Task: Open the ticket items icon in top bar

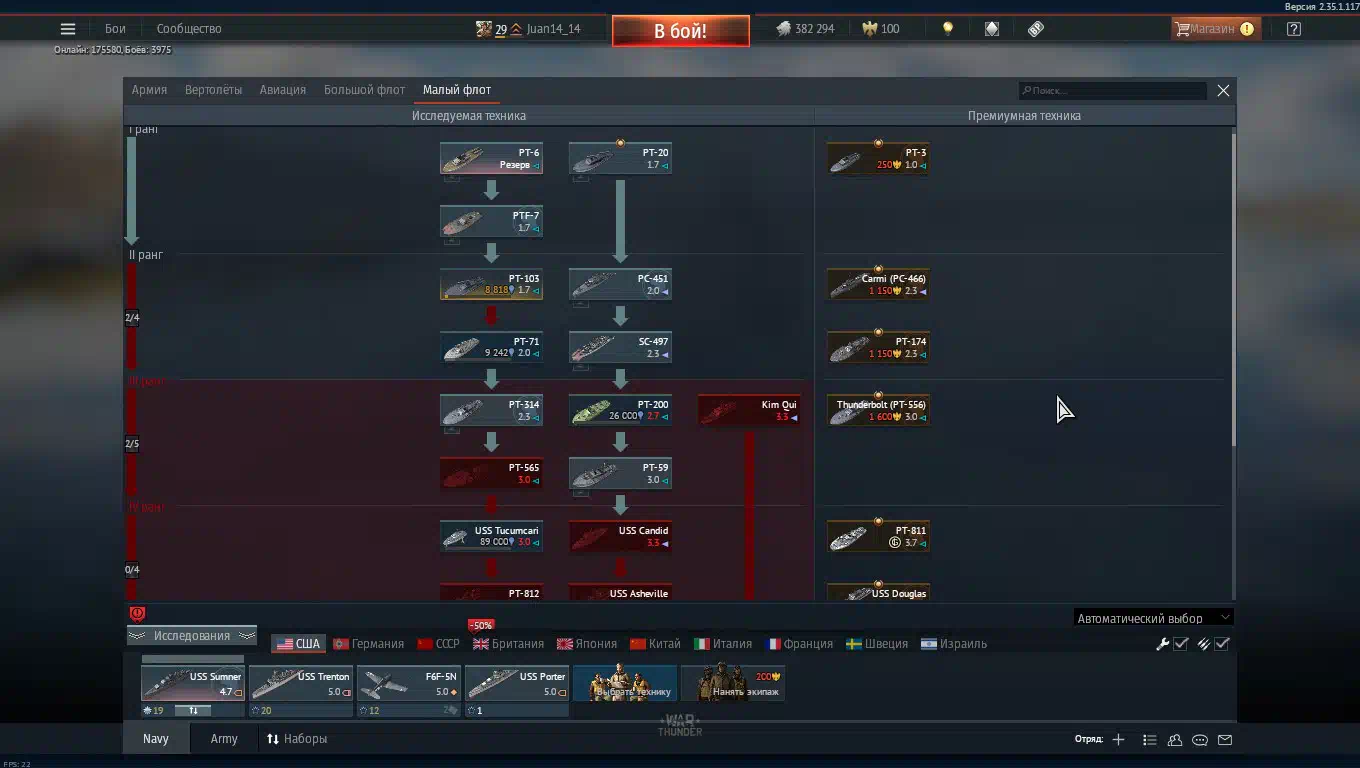Action: (1036, 29)
